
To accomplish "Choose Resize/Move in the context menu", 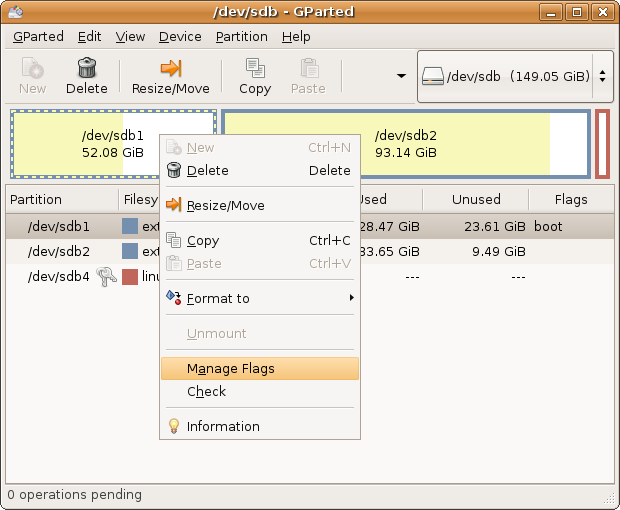I will click(260, 205).
